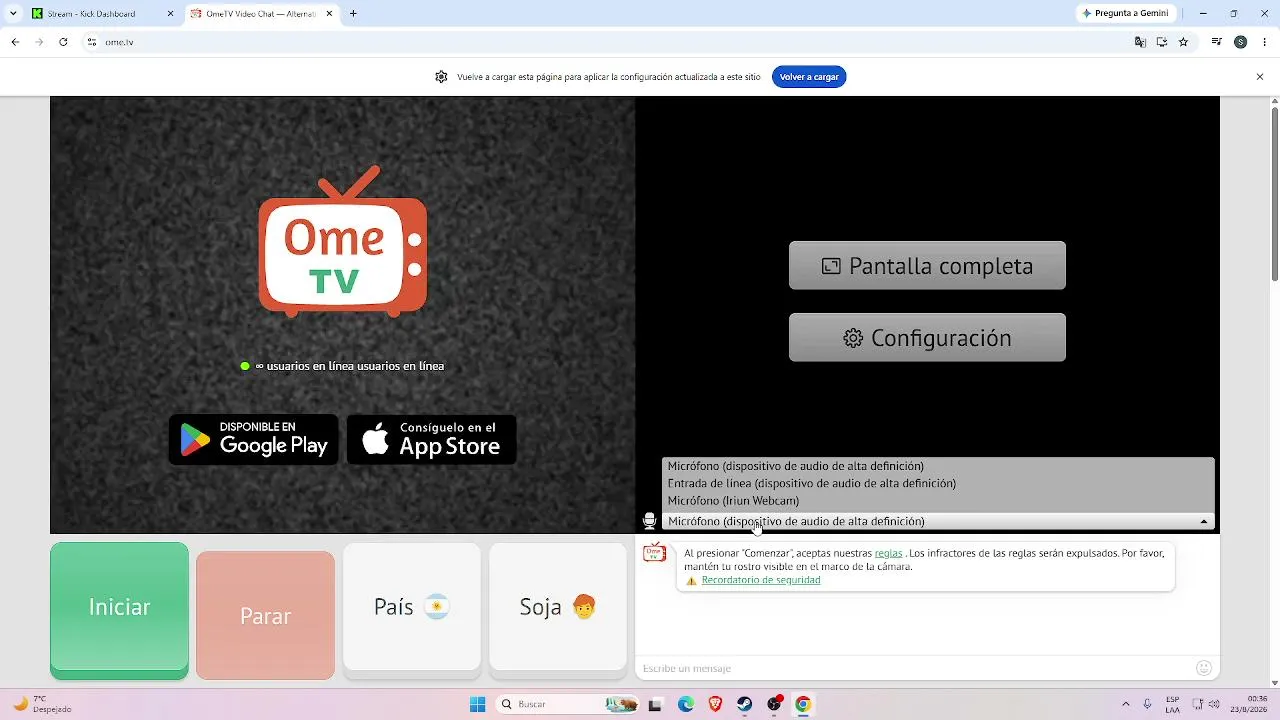Open the Windows Start menu
The image size is (1280, 720).
tap(477, 704)
